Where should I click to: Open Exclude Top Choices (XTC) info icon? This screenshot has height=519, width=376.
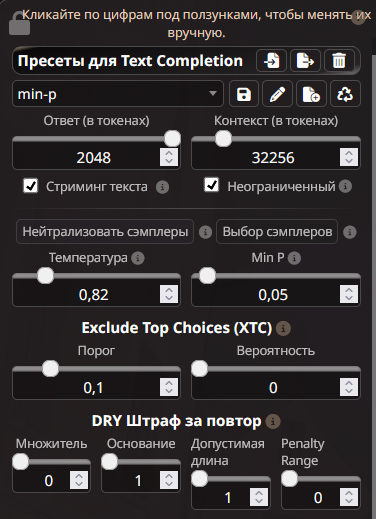click(x=283, y=328)
